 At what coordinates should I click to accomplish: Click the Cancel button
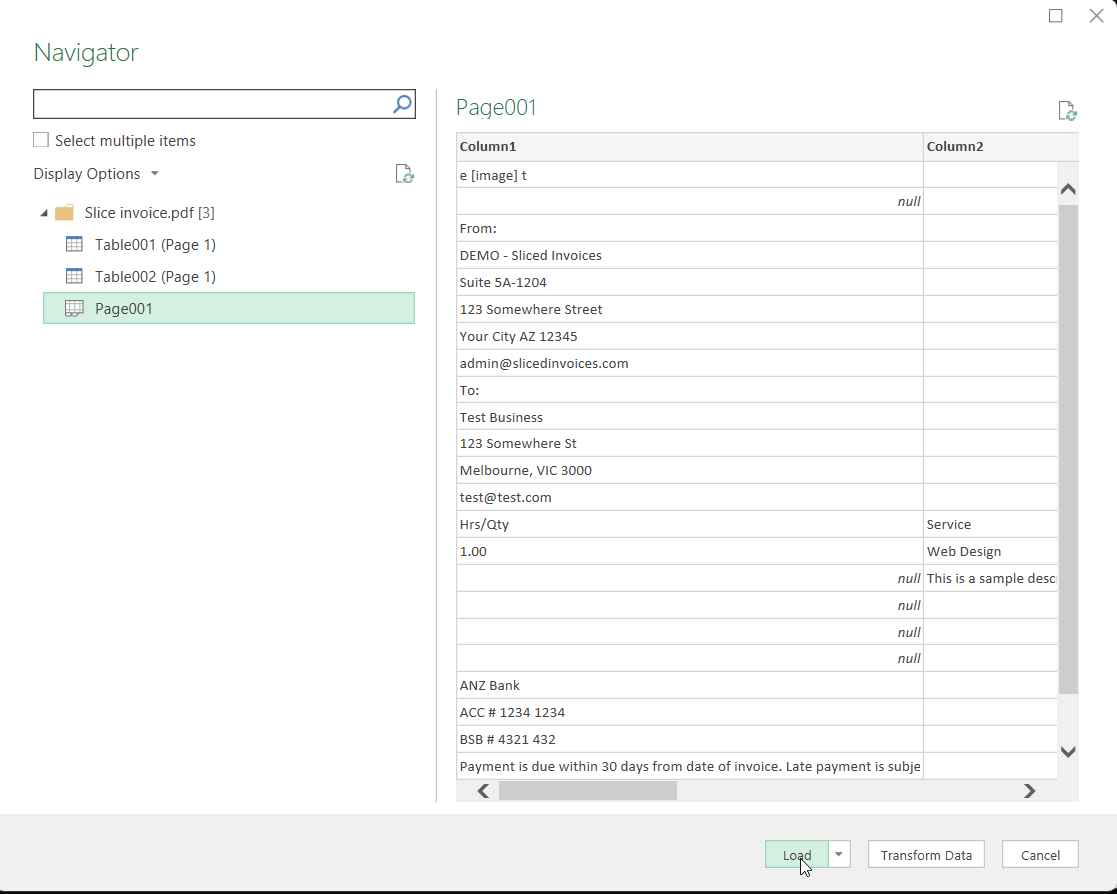(x=1039, y=854)
